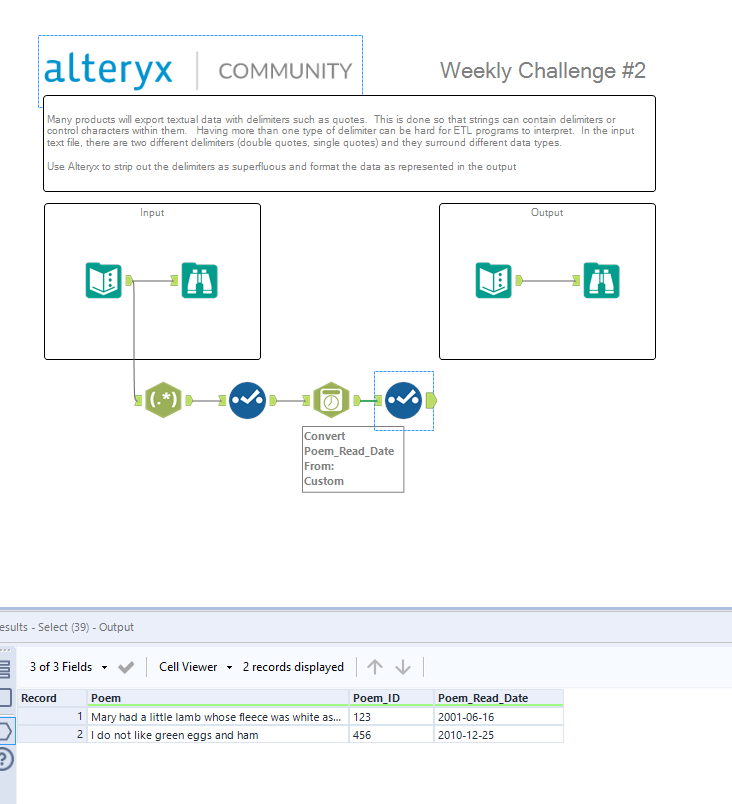This screenshot has width=732, height=804.
Task: Click the Poem_Read_Date column header
Action: [x=499, y=698]
